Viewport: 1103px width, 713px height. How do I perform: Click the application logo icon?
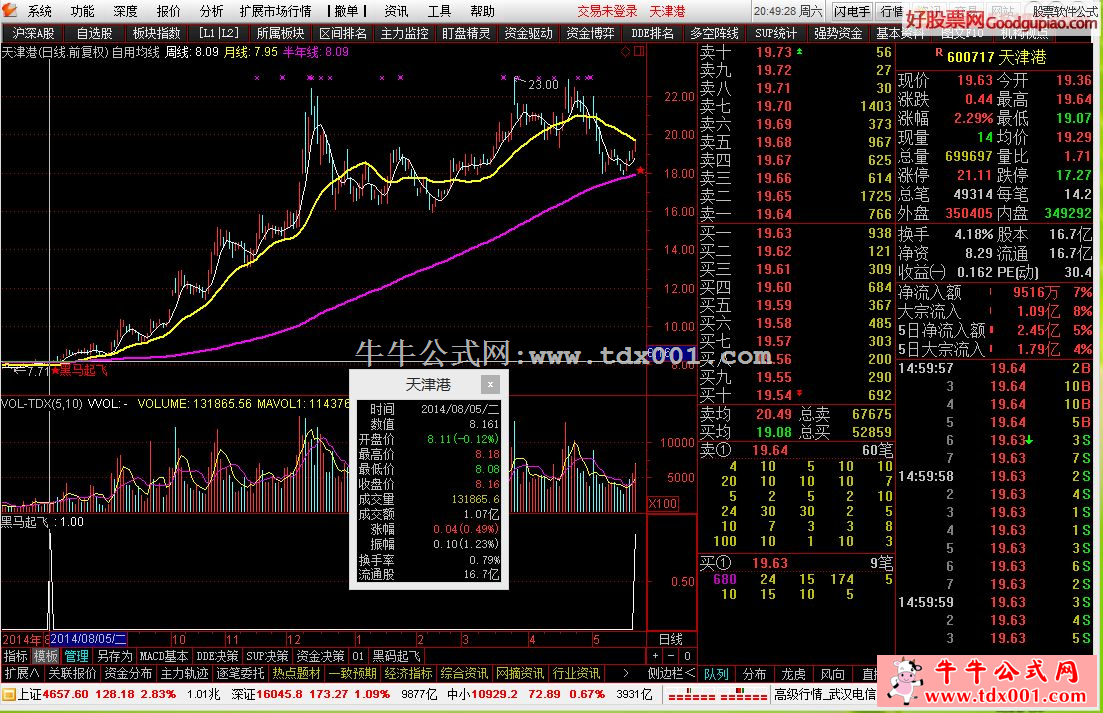pos(9,10)
